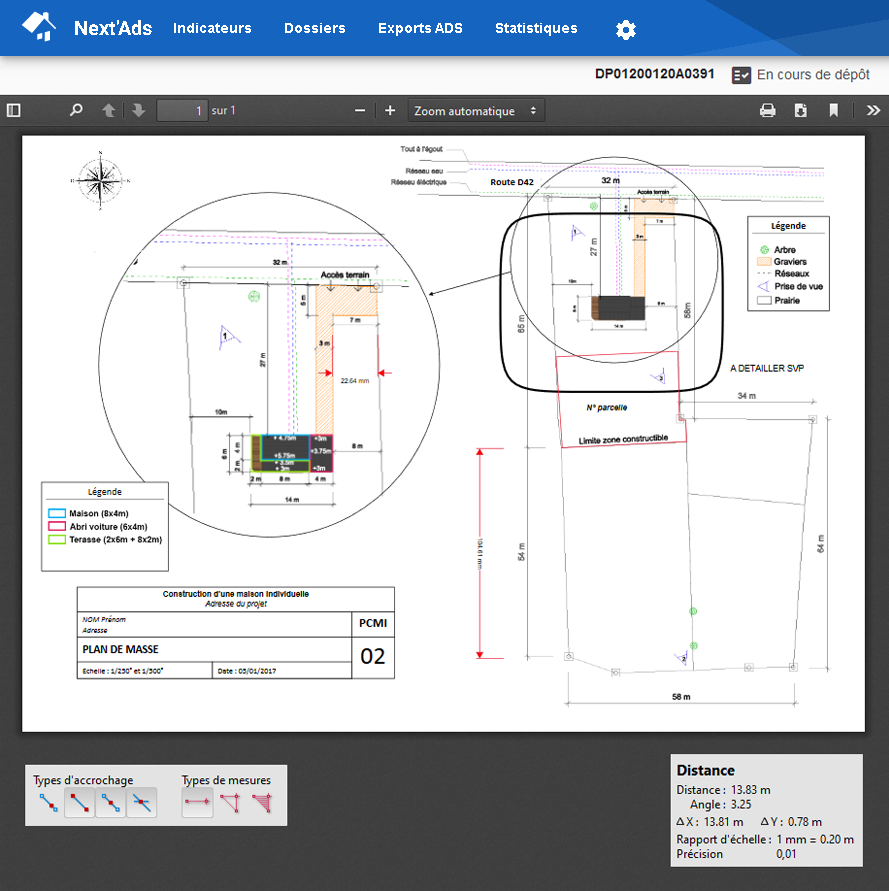
Task: Open the Zoom automatique dropdown
Action: point(476,110)
